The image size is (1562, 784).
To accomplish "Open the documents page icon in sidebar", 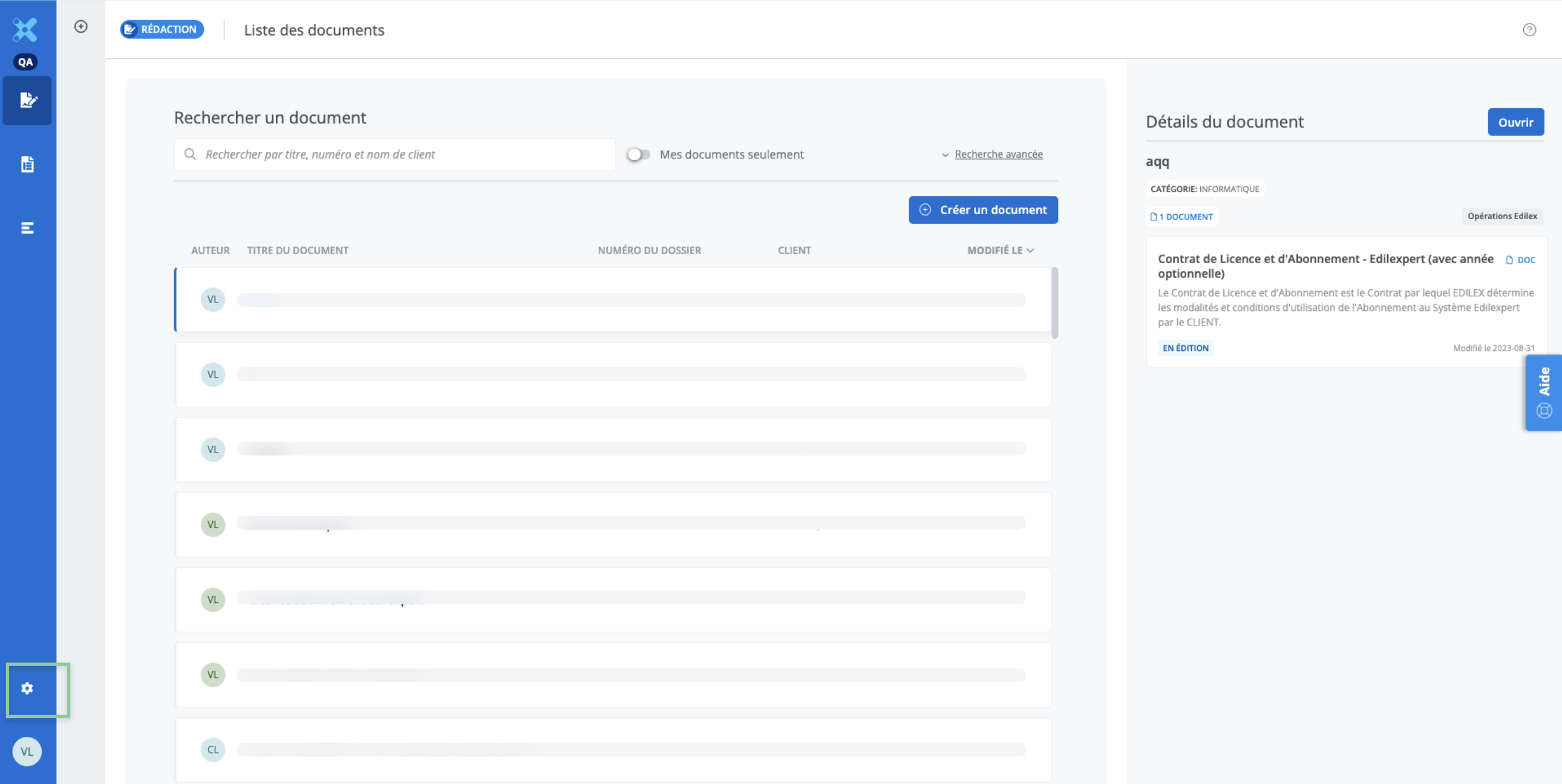I will coord(27,165).
